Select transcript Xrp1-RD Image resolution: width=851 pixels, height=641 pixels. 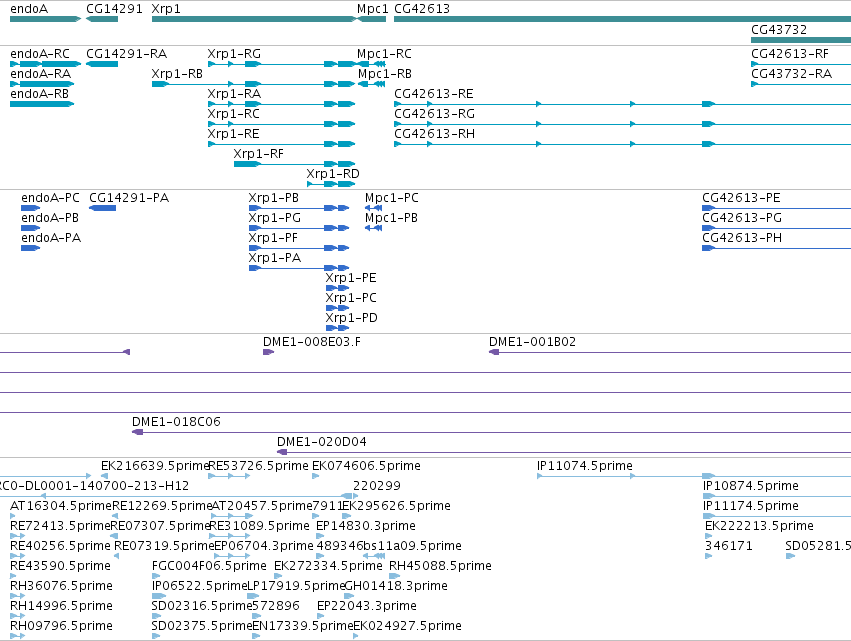(x=331, y=184)
